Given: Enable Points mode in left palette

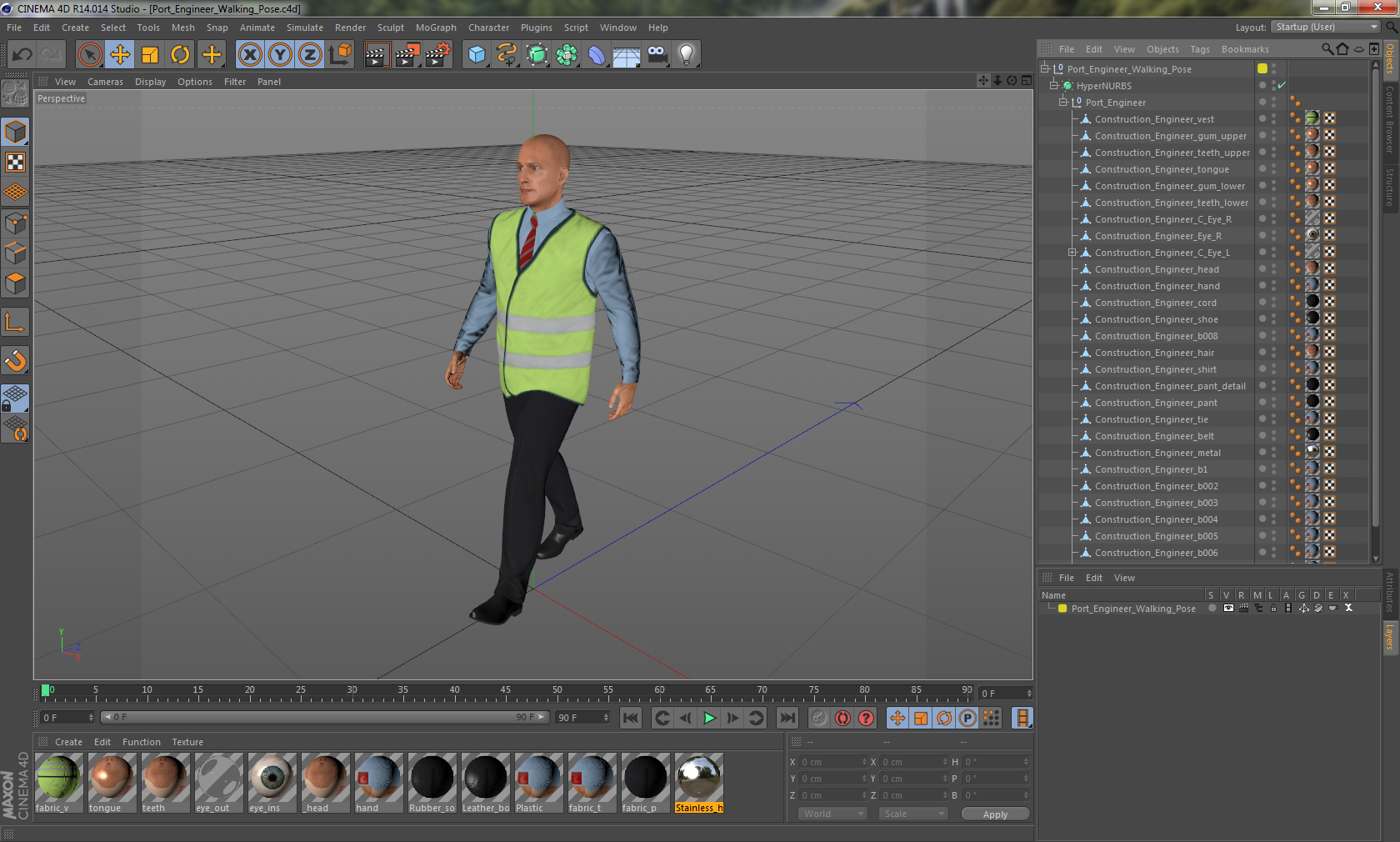Looking at the screenshot, I should (x=15, y=223).
